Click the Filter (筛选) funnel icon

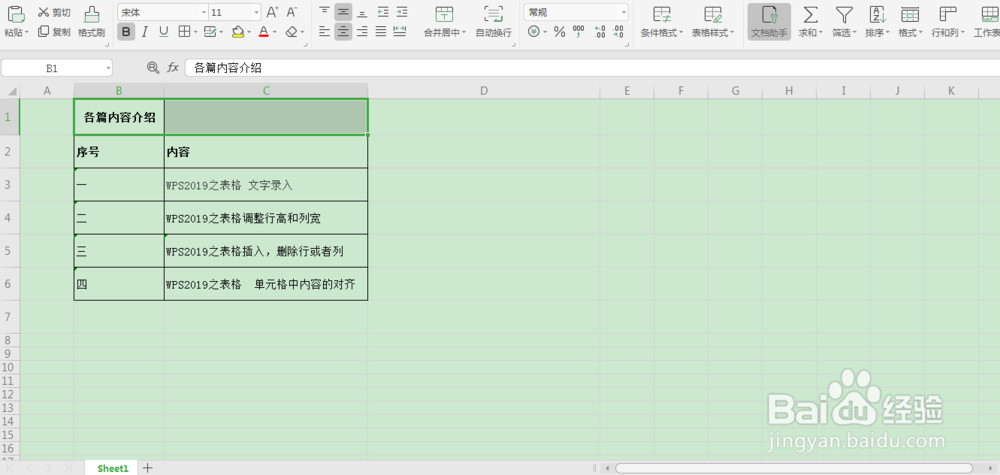(x=844, y=15)
